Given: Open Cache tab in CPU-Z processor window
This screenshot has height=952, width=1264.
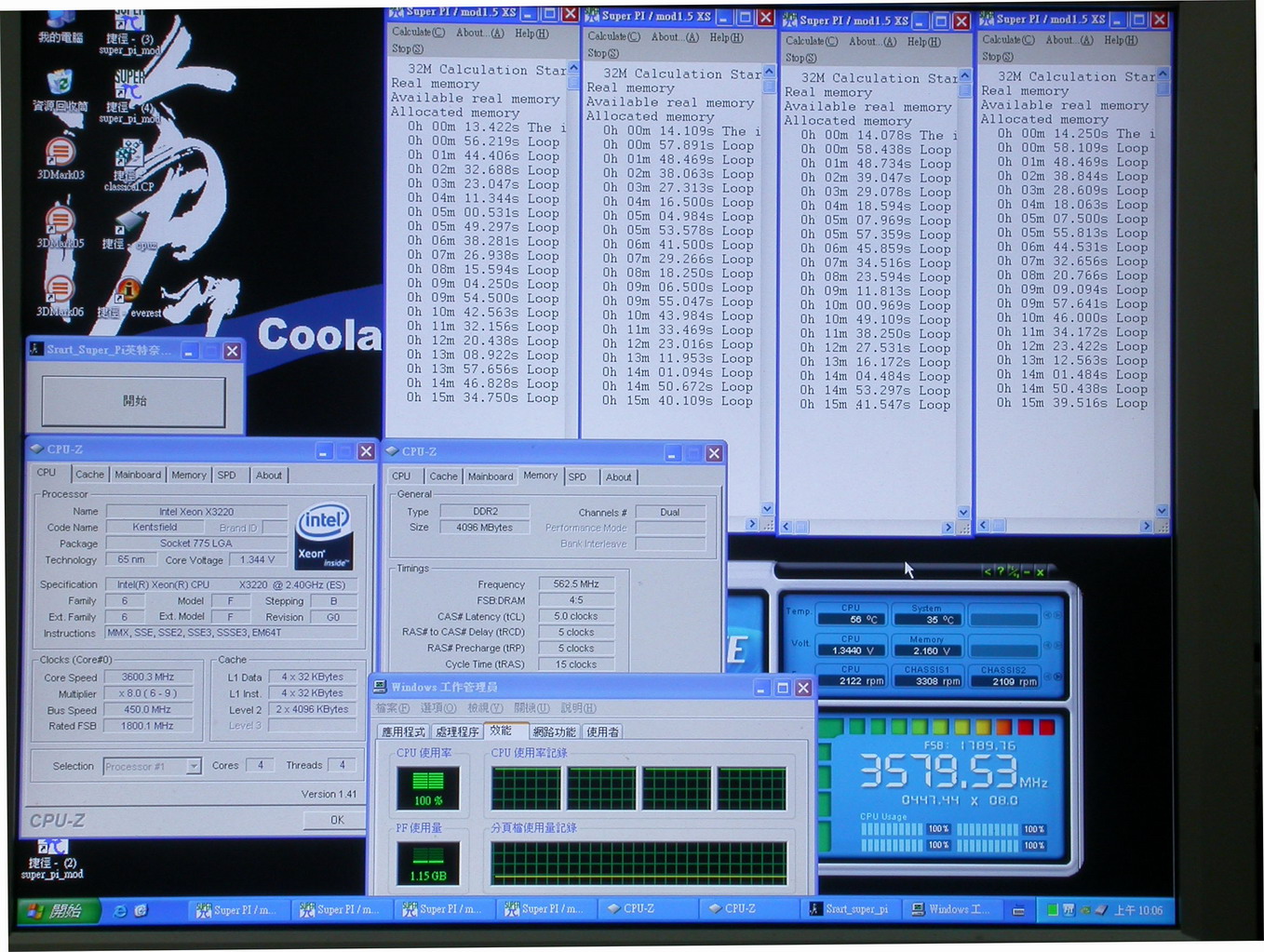Looking at the screenshot, I should pos(89,475).
